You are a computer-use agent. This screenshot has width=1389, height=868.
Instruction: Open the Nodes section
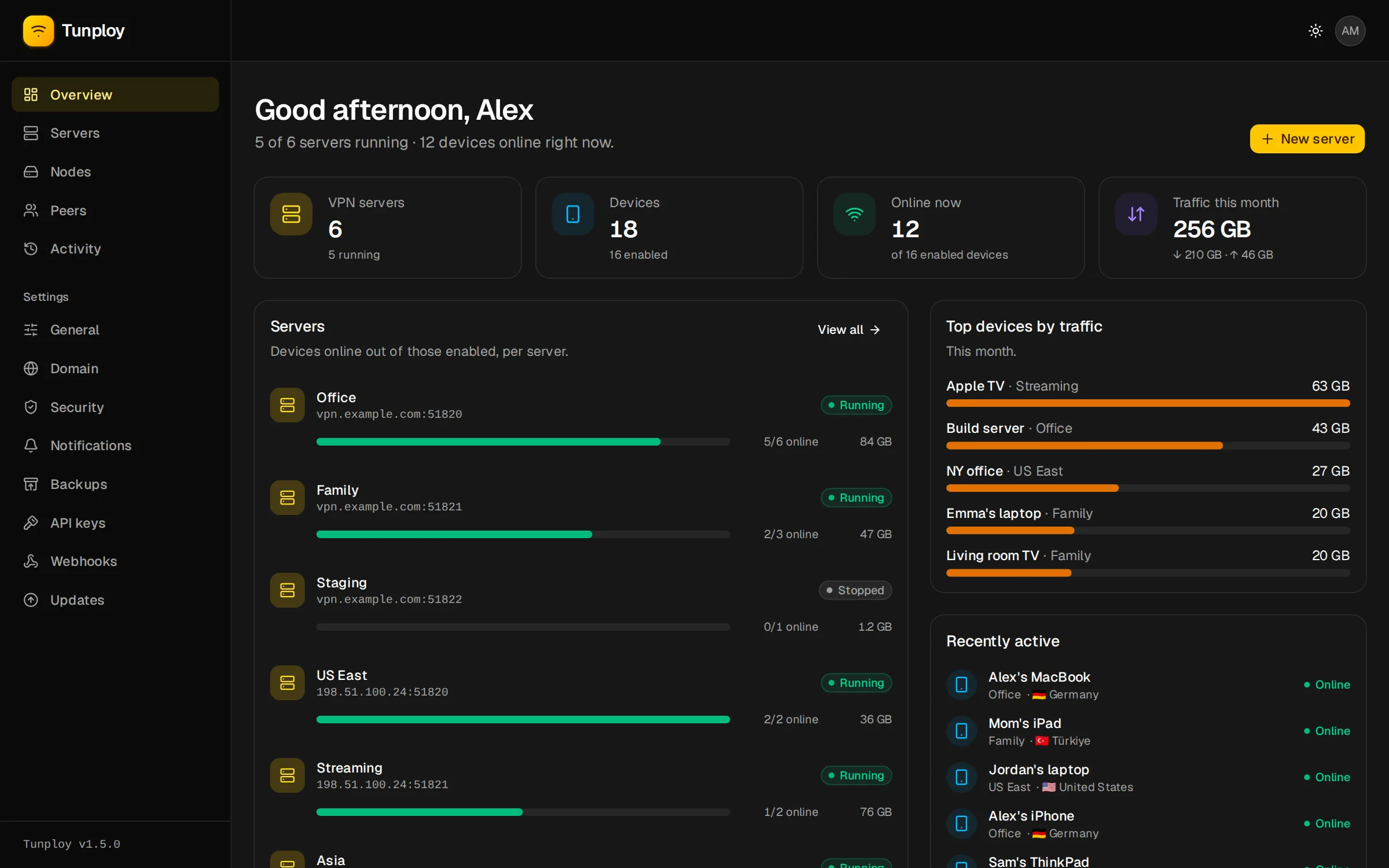click(115, 172)
